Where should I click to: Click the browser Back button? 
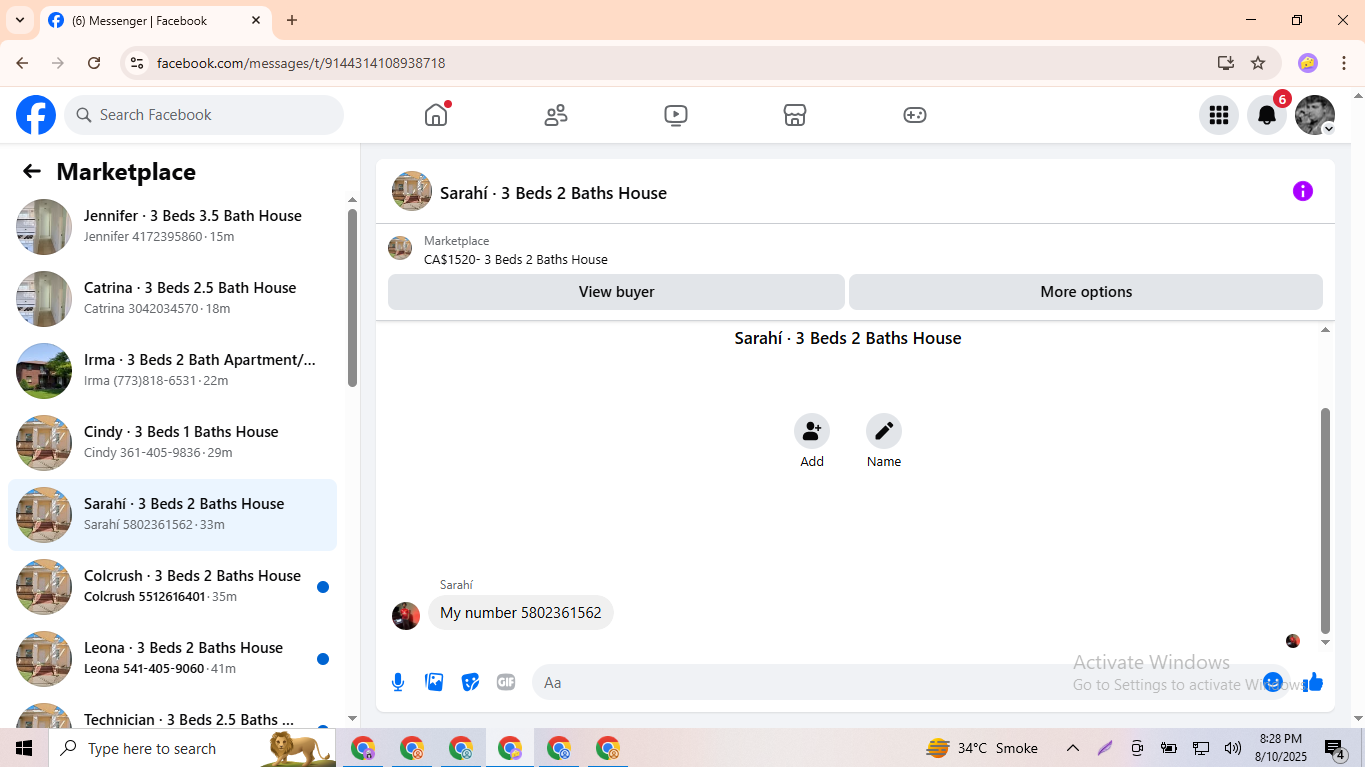point(22,63)
